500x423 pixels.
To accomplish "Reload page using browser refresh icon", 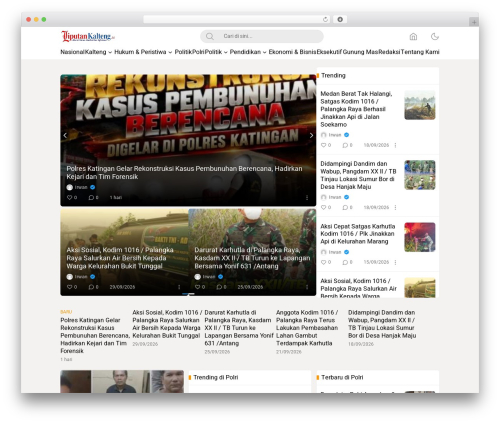I will (325, 20).
